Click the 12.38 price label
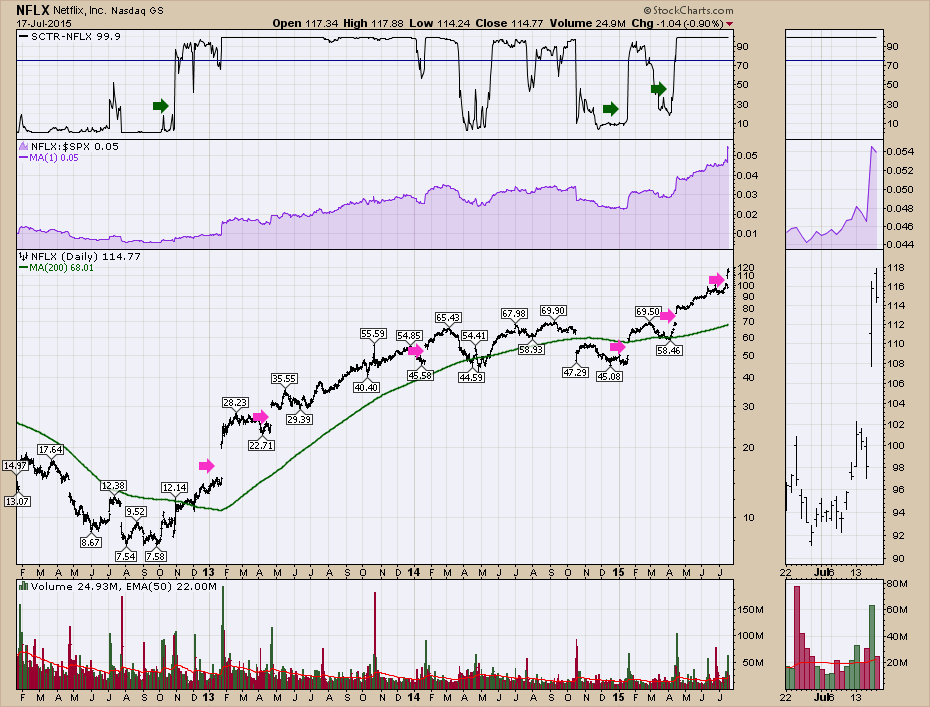The width and height of the screenshot is (930, 707). (x=113, y=486)
